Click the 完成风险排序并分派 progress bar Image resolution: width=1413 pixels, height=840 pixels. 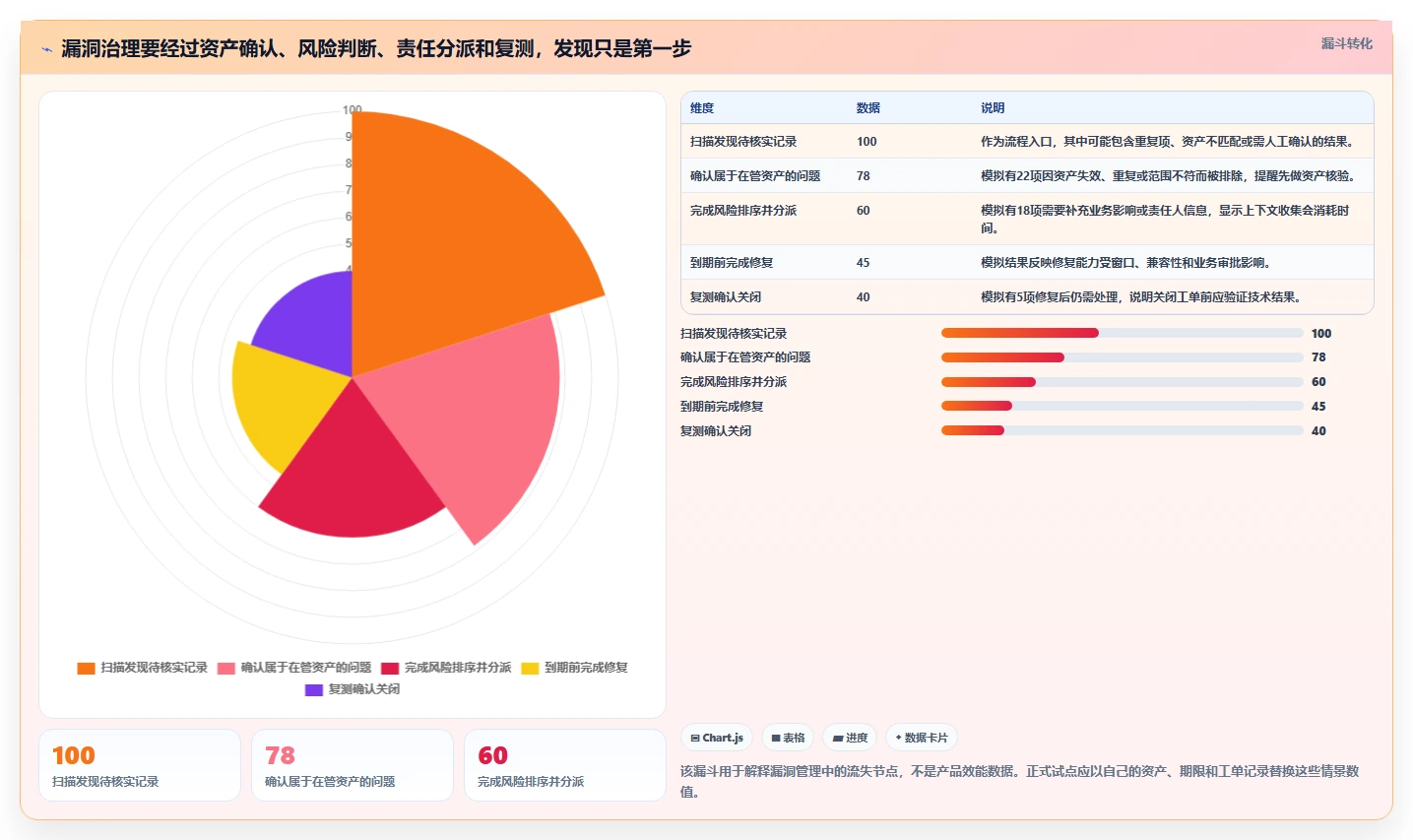[x=1123, y=382]
